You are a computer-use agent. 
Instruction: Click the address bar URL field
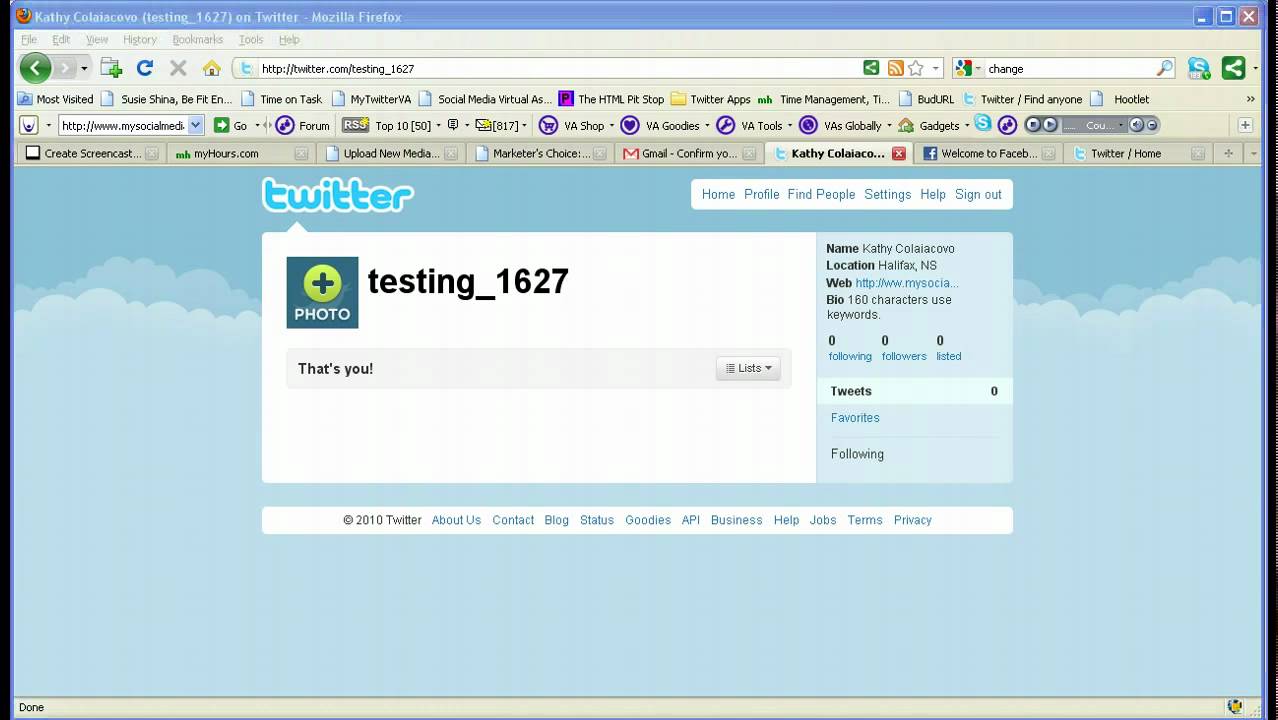[558, 68]
